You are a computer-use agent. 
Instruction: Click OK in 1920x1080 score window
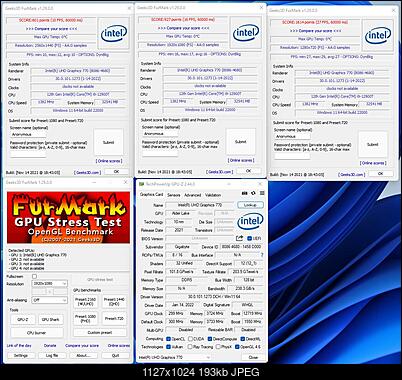coord(248,171)
